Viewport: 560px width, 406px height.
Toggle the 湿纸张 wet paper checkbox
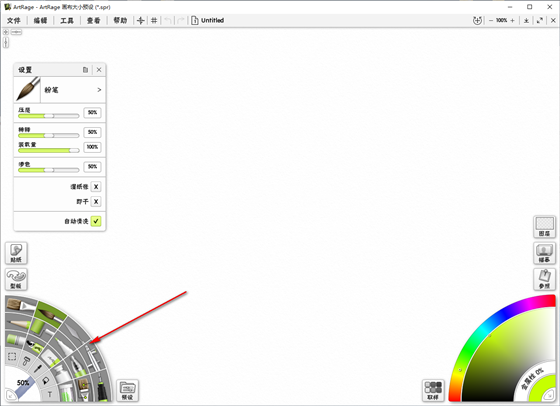(96, 187)
